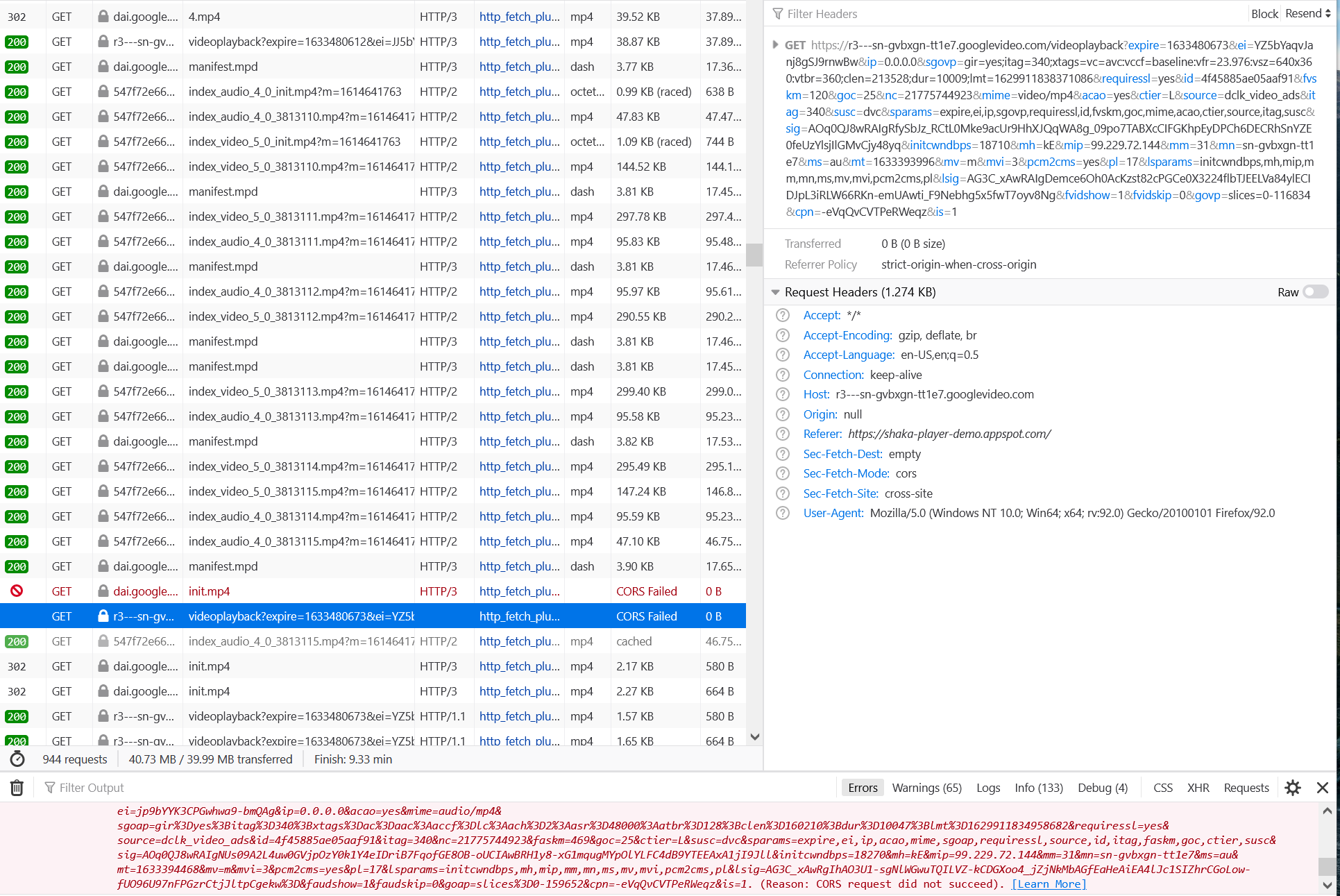Image resolution: width=1340 pixels, height=896 pixels.
Task: Click the help icon next to User-Agent header
Action: click(x=783, y=513)
